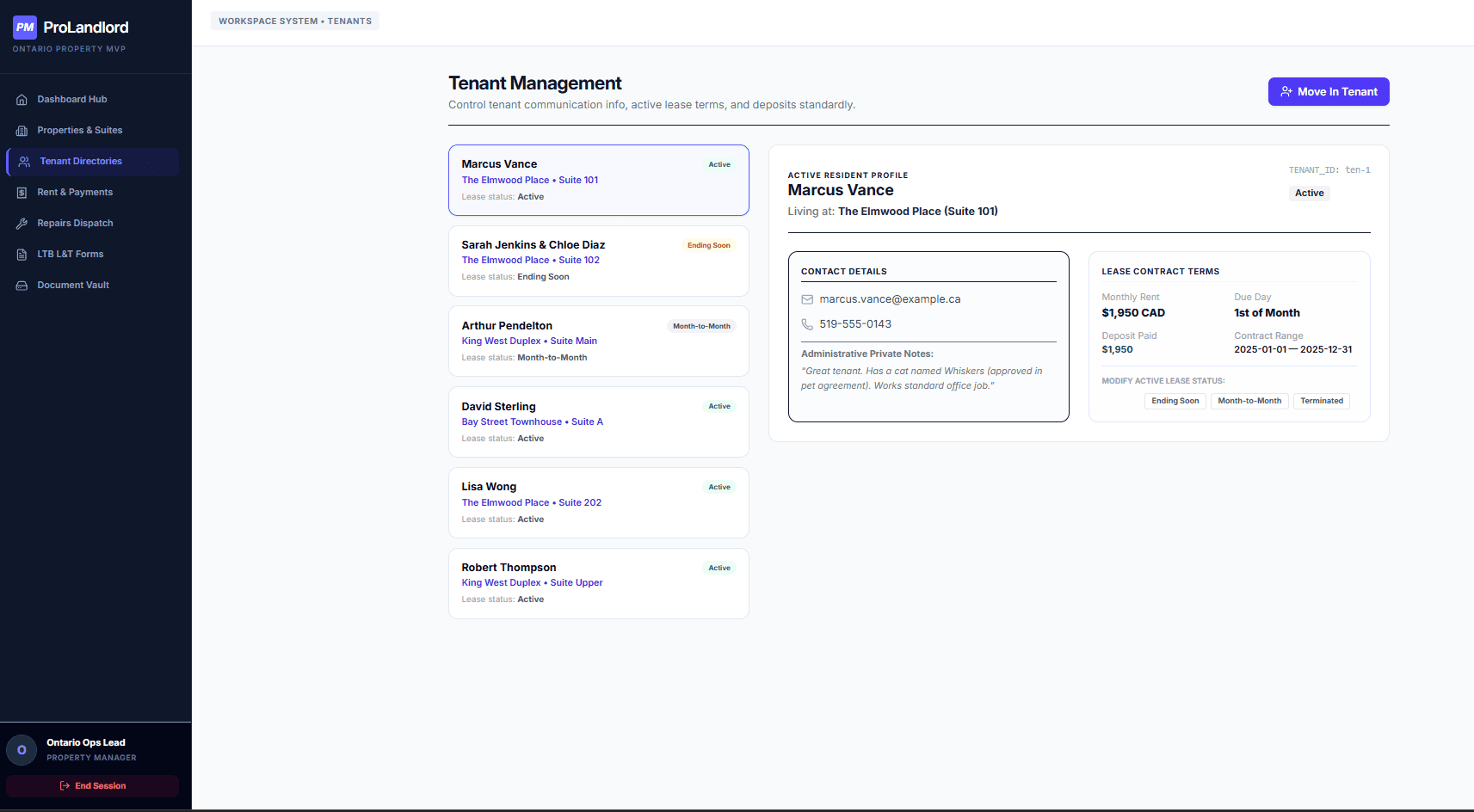Open the Document Vault page
The height and width of the screenshot is (812, 1474).
point(93,286)
